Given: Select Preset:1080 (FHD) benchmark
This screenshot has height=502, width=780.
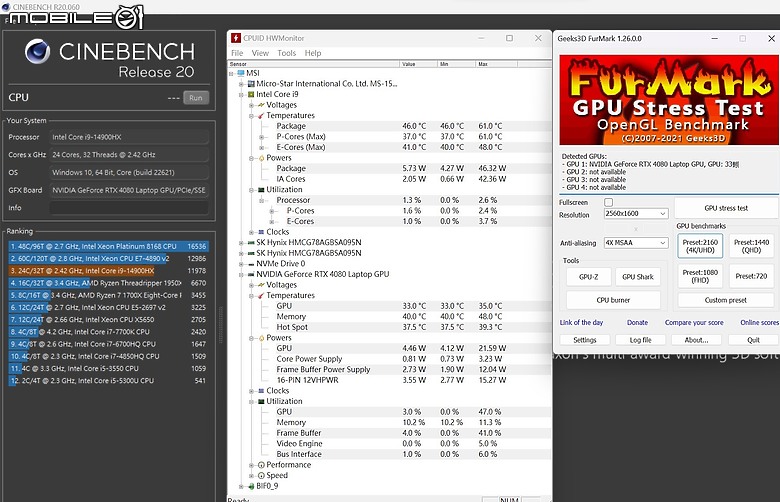Looking at the screenshot, I should (700, 276).
